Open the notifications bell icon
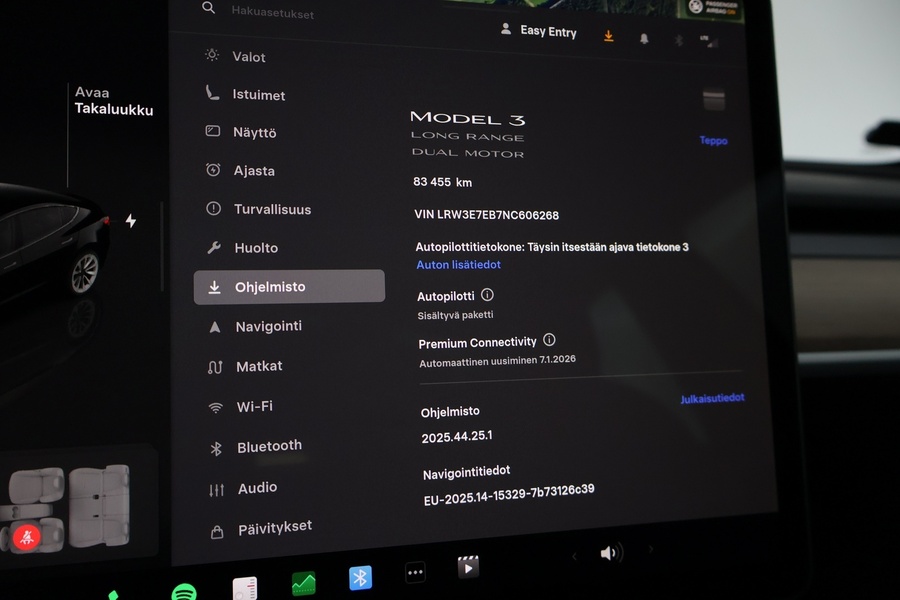 (x=643, y=38)
